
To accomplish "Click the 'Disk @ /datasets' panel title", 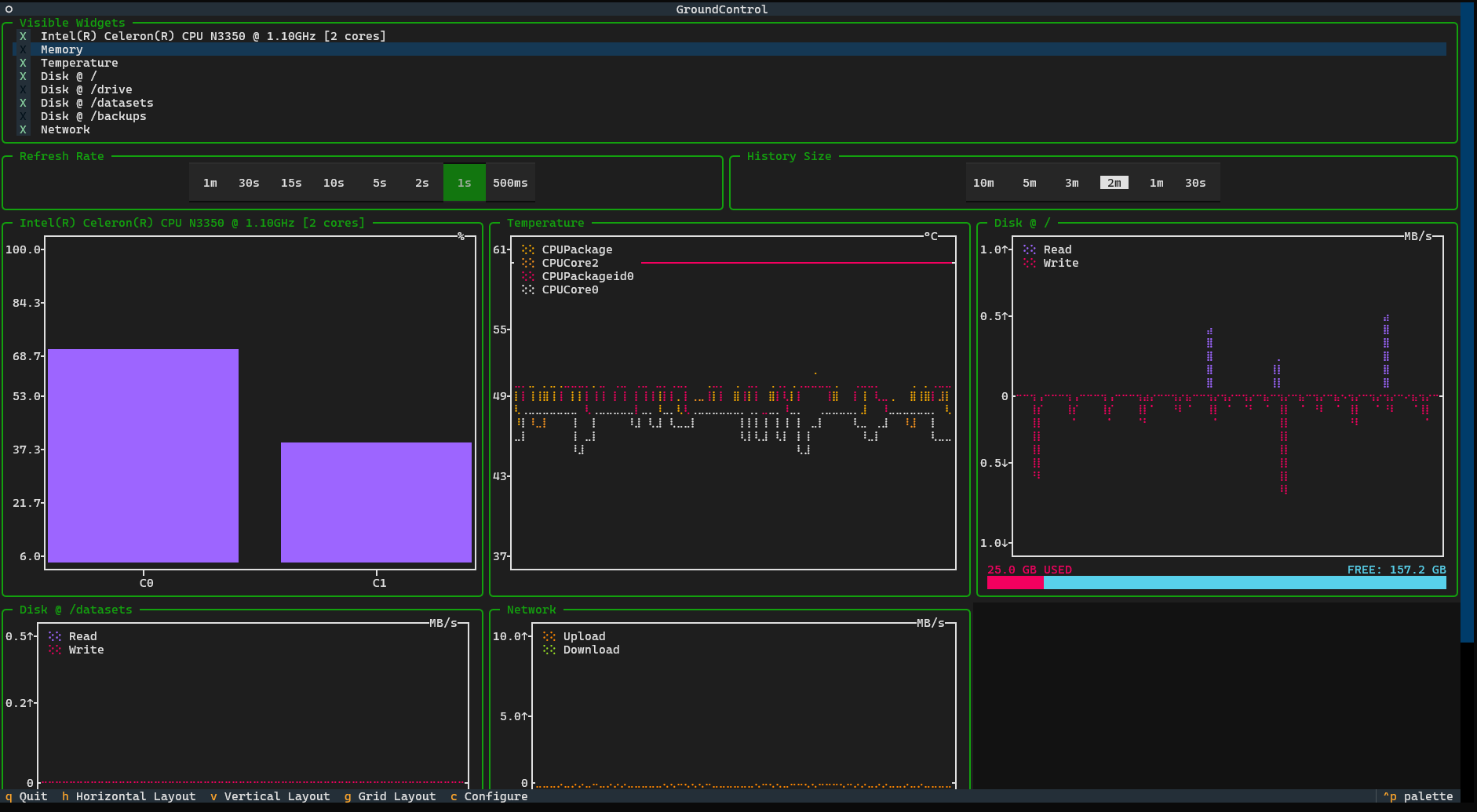I will 76,610.
